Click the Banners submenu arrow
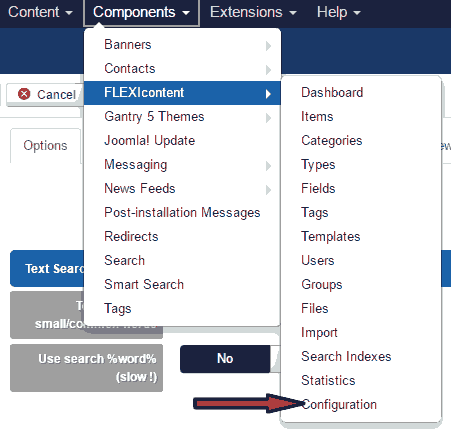 pyautogui.click(x=268, y=46)
